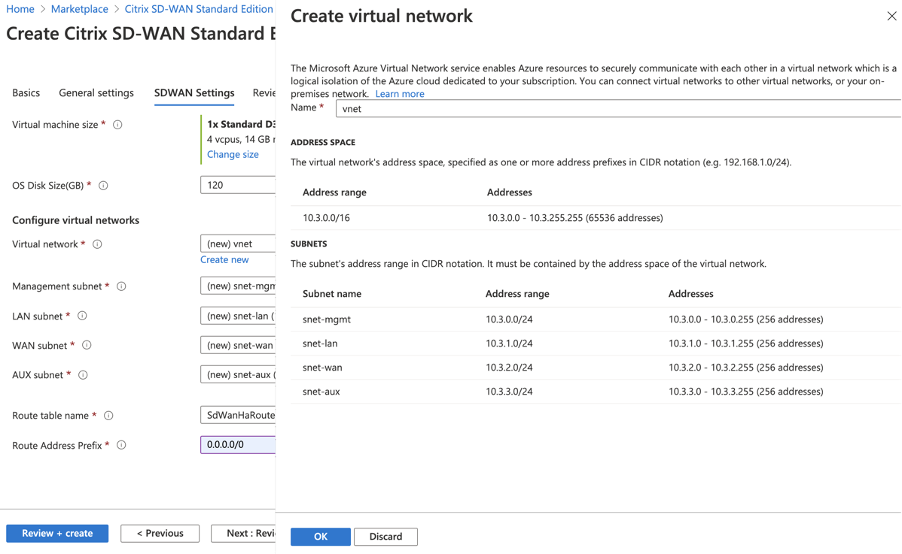Click the Review + create button
The image size is (902, 554).
point(57,533)
